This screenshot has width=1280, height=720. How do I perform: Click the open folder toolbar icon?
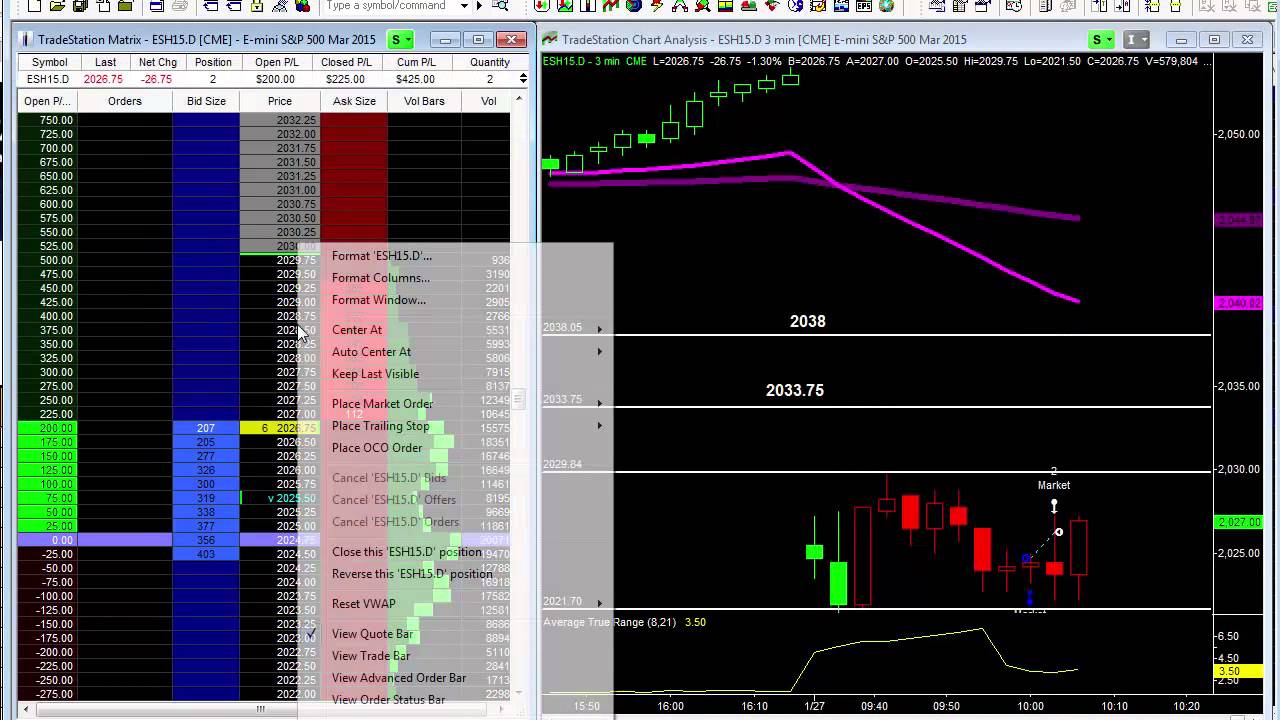tap(57, 6)
